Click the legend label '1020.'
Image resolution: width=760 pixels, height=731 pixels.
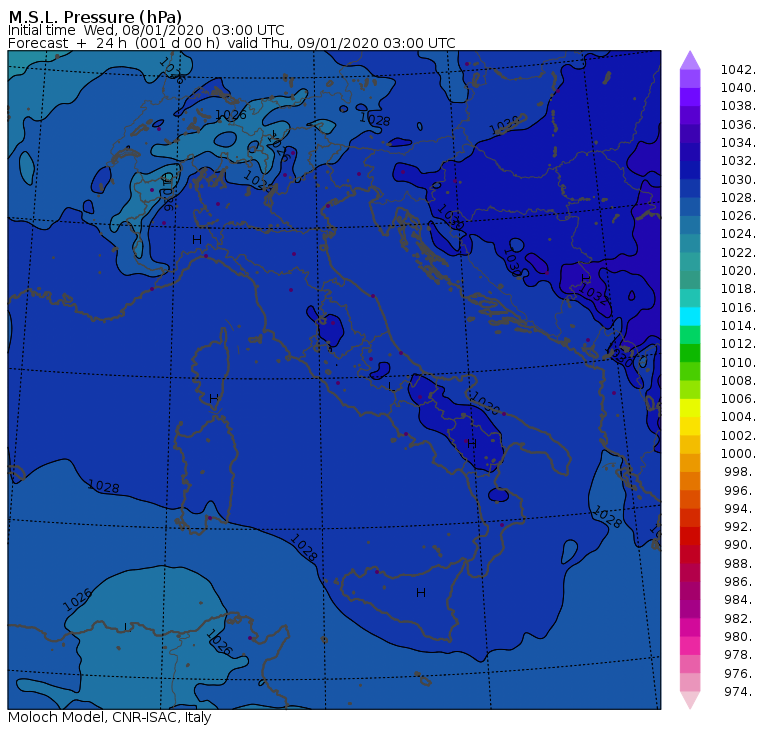pyautogui.click(x=738, y=270)
